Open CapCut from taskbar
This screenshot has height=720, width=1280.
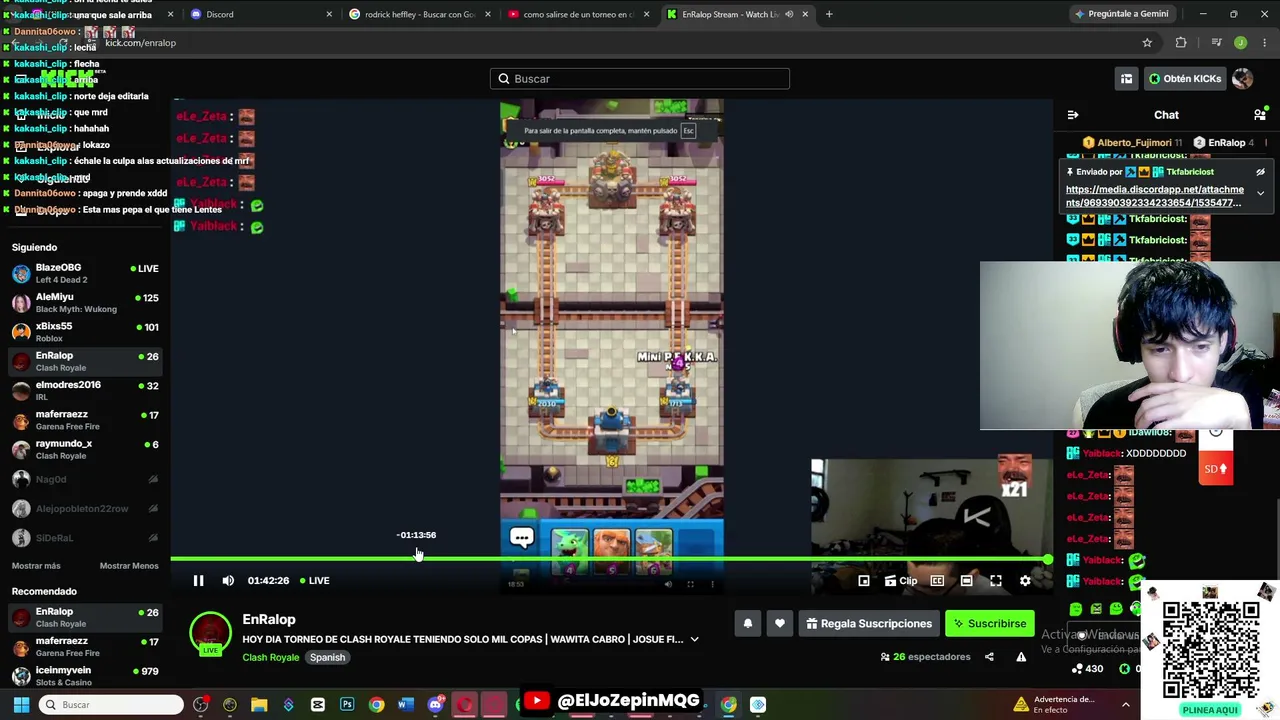click(x=318, y=705)
